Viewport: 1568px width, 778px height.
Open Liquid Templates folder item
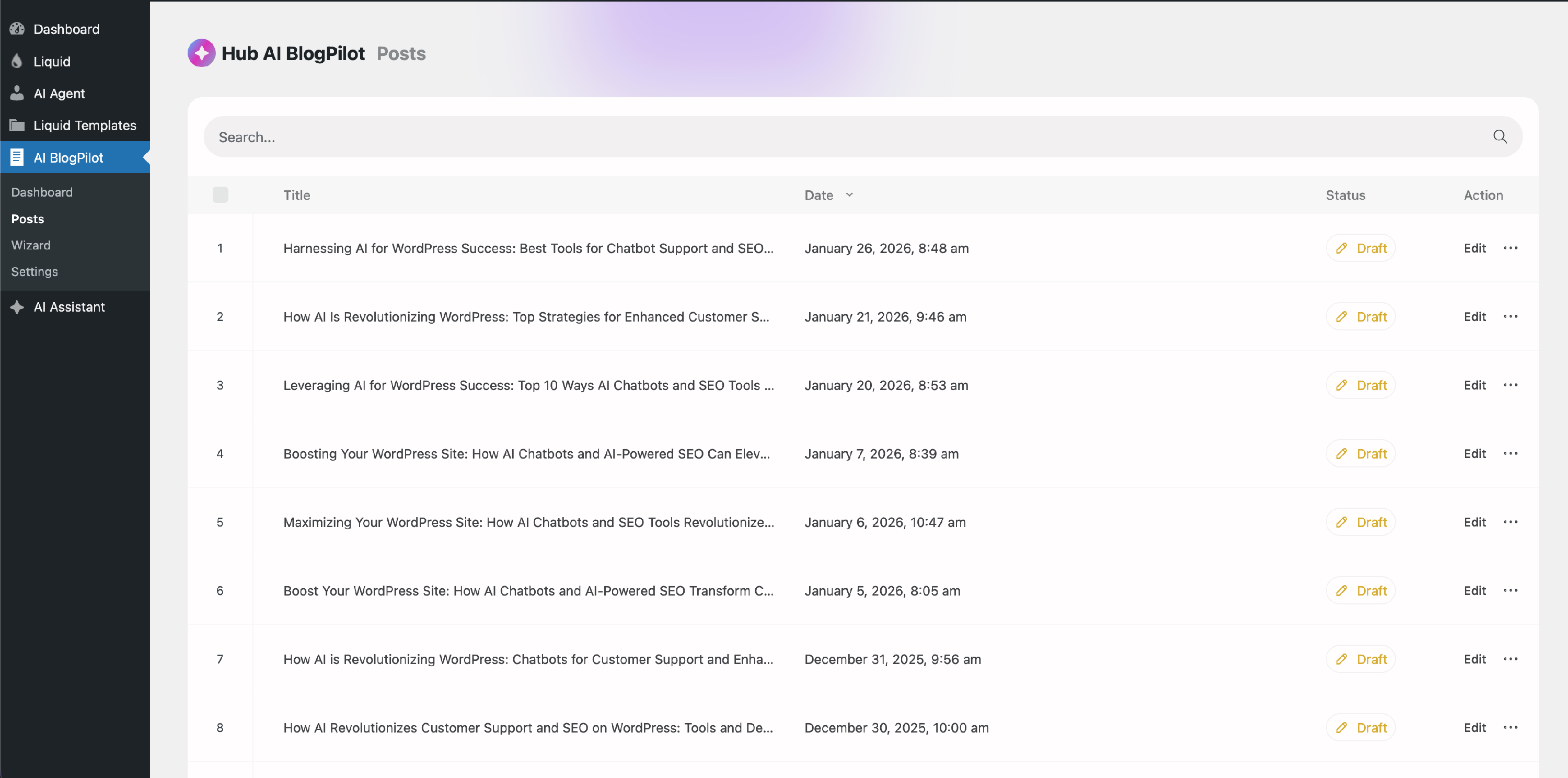click(x=84, y=125)
